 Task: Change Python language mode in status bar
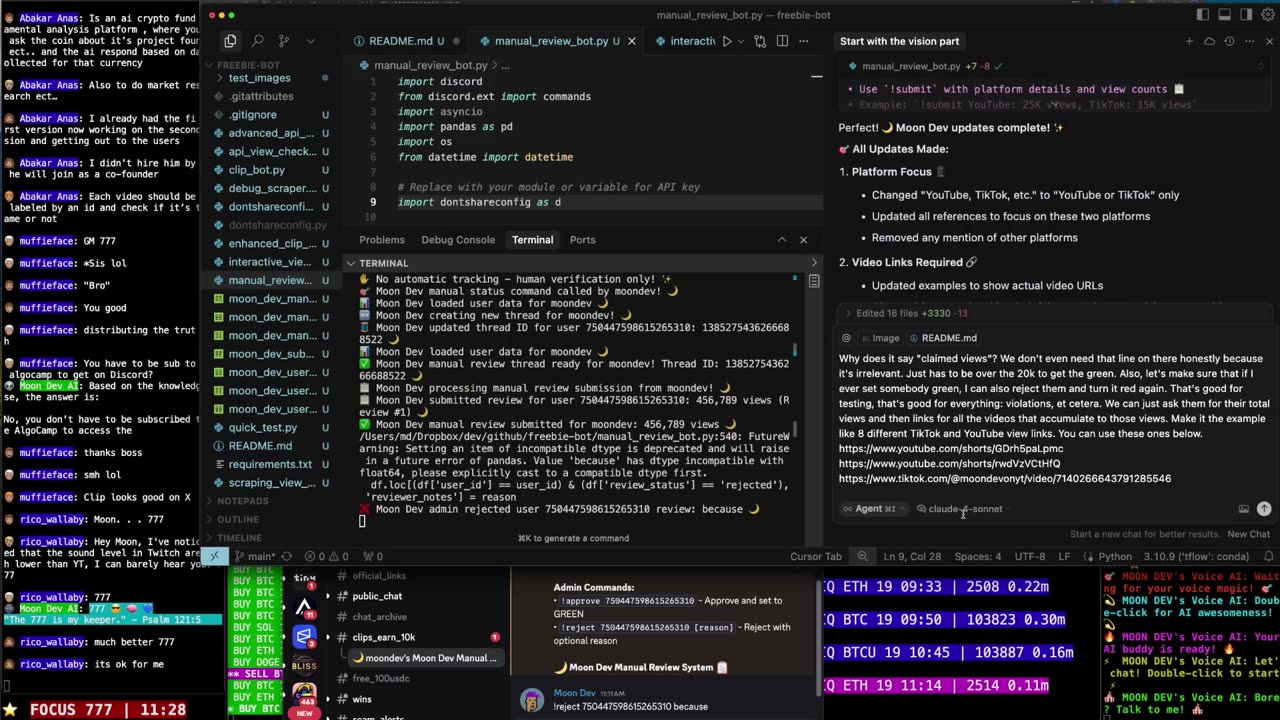[x=1115, y=556]
